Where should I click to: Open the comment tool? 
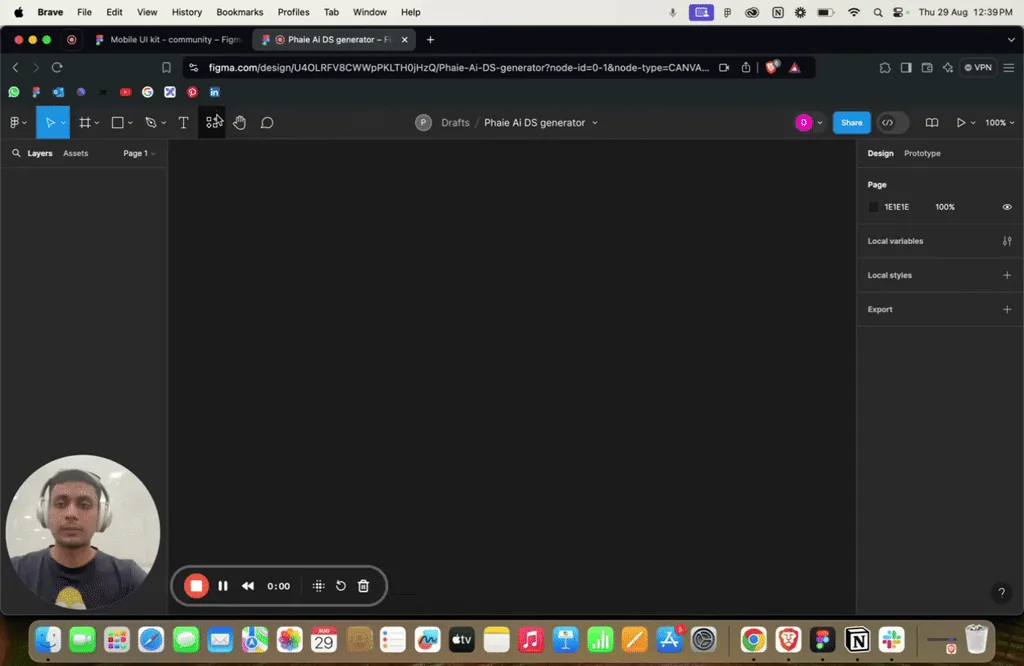click(x=267, y=122)
